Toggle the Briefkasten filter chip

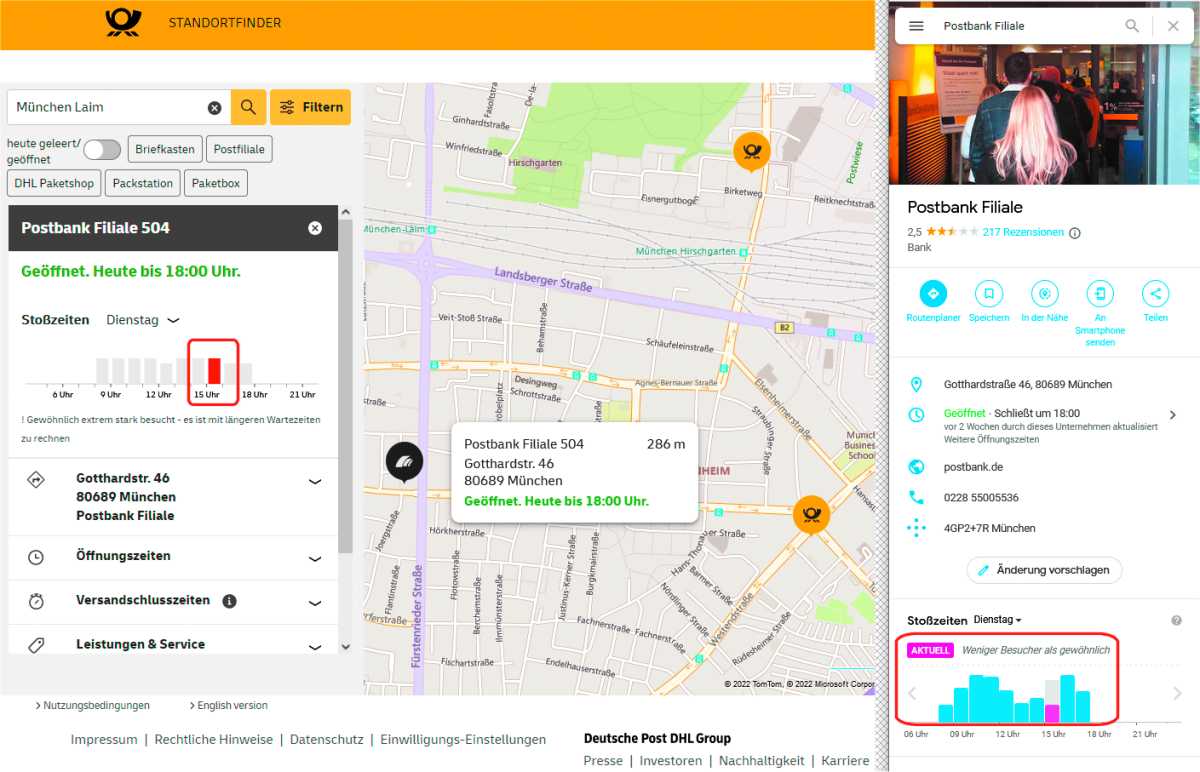coord(165,149)
